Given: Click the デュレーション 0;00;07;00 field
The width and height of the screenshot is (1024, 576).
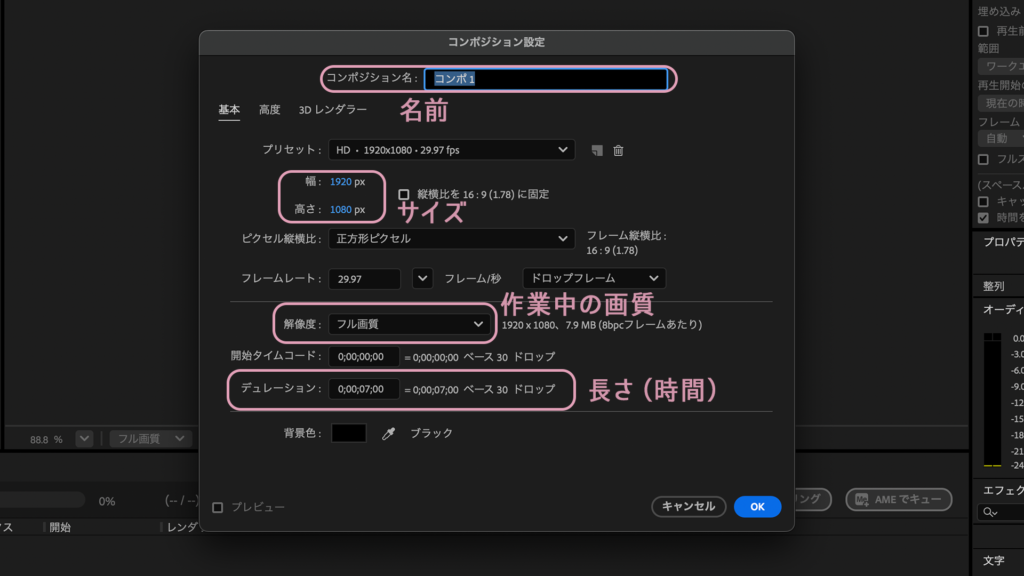Looking at the screenshot, I should click(364, 389).
